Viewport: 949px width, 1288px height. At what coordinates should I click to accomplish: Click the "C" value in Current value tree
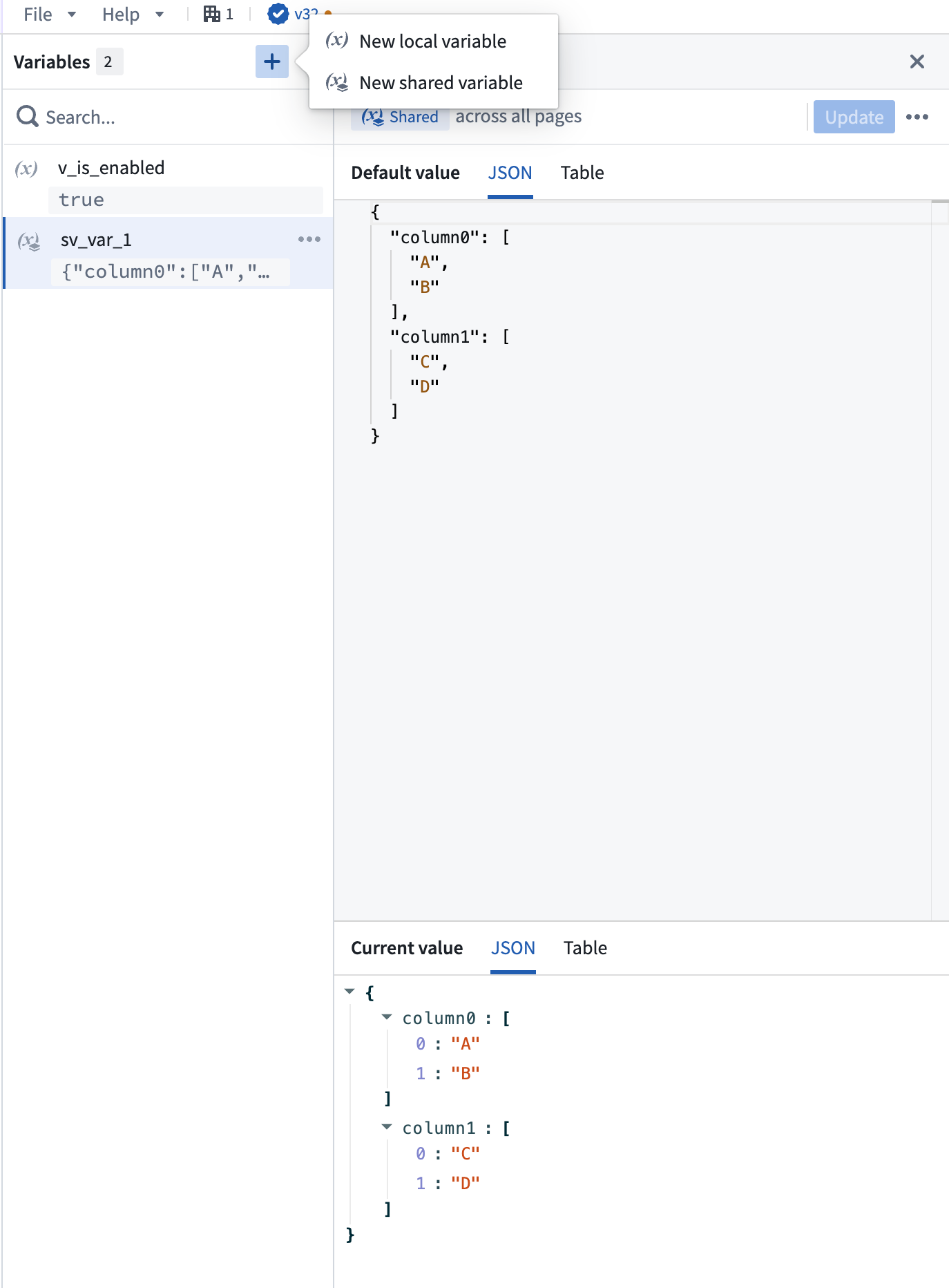click(x=466, y=1153)
